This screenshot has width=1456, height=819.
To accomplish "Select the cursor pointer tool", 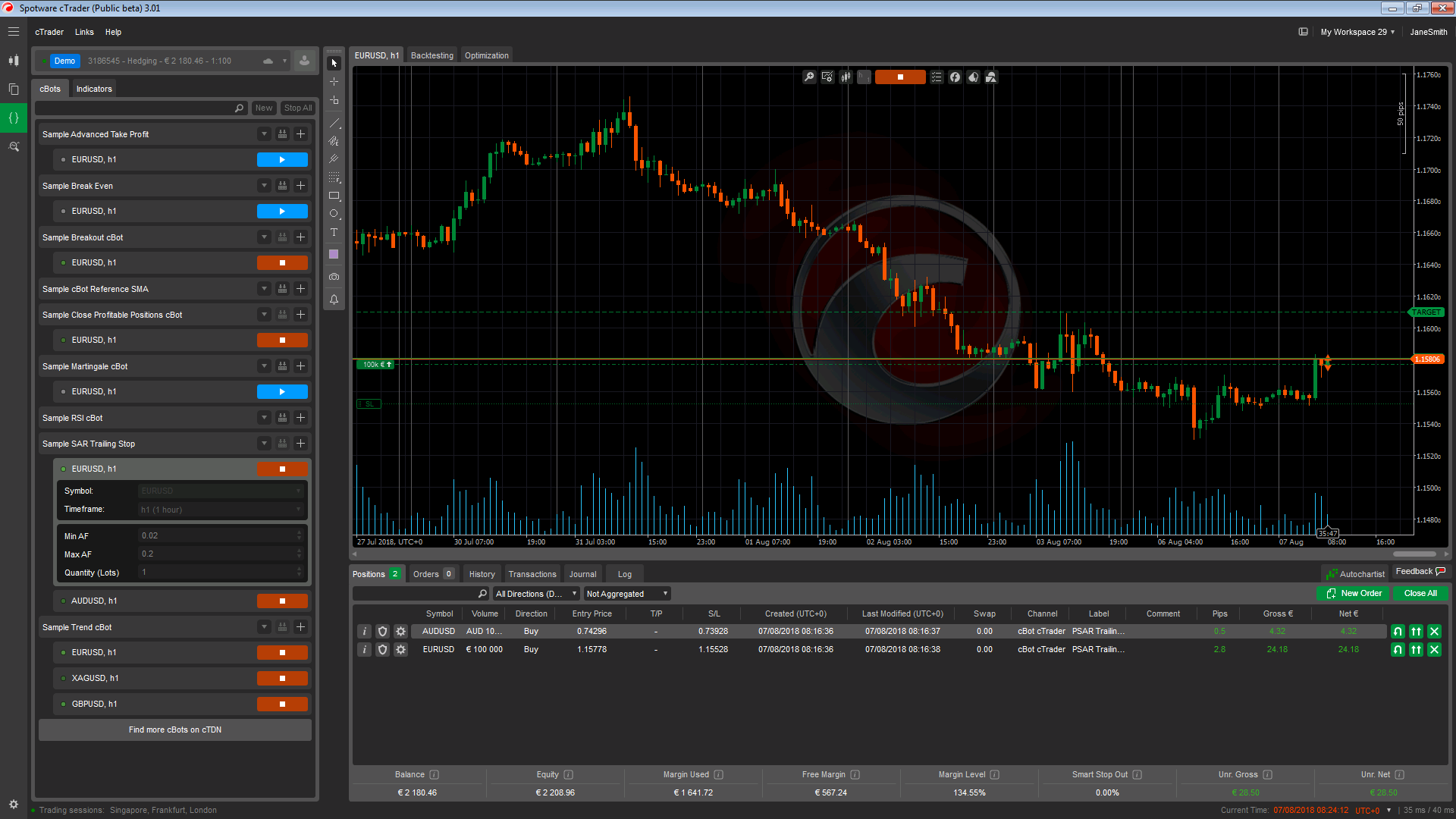I will coord(334,63).
